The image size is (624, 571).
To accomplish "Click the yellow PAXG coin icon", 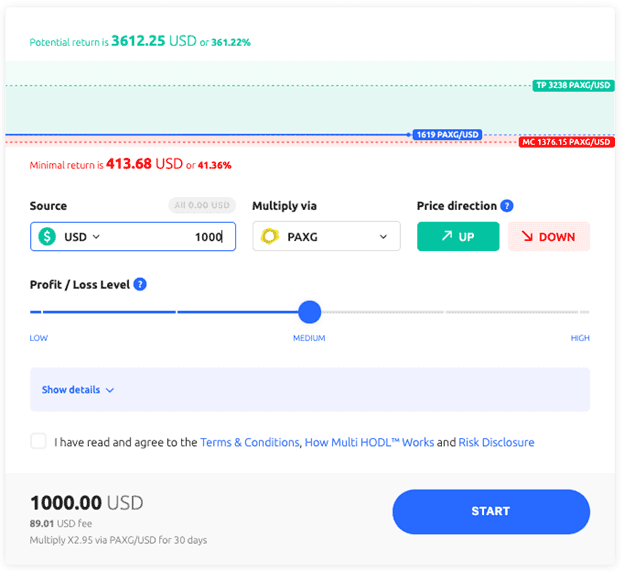I will point(270,237).
